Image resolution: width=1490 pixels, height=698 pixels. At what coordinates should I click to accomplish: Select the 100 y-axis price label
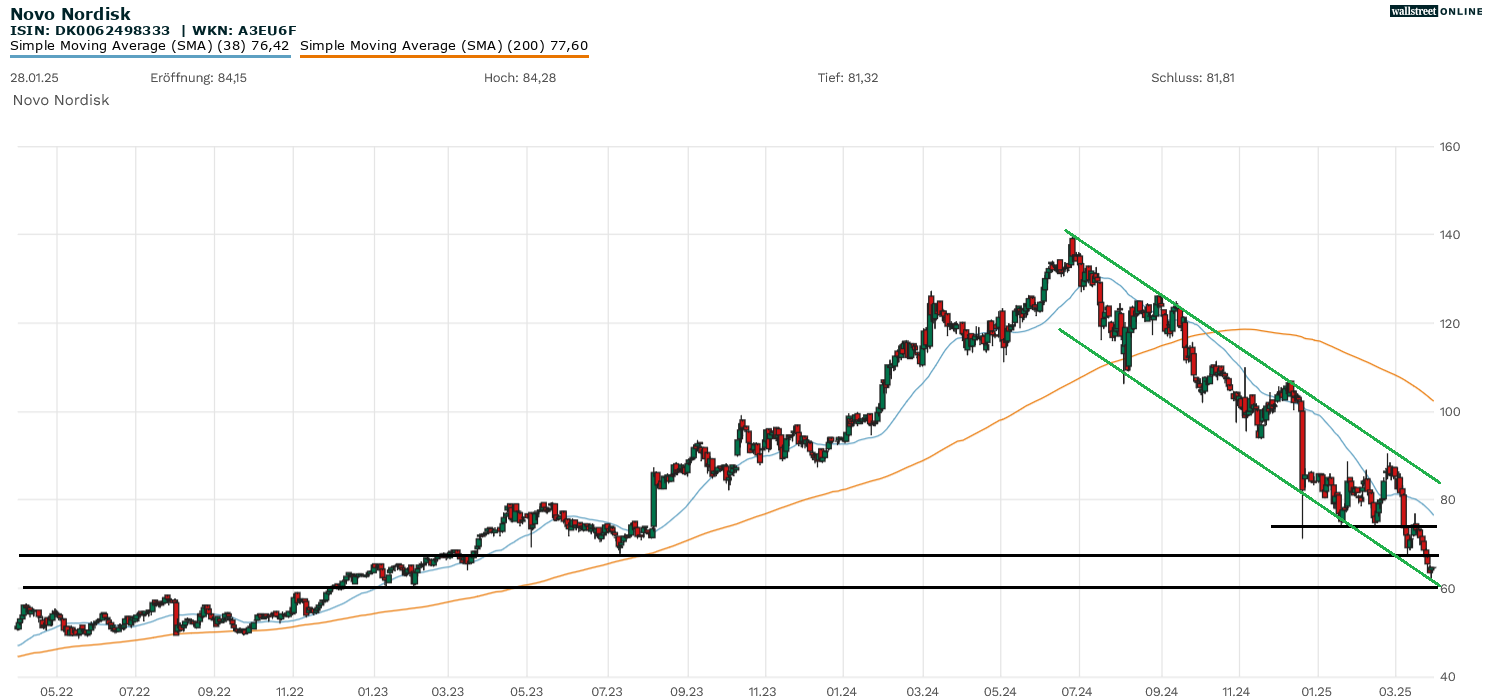pyautogui.click(x=1450, y=412)
